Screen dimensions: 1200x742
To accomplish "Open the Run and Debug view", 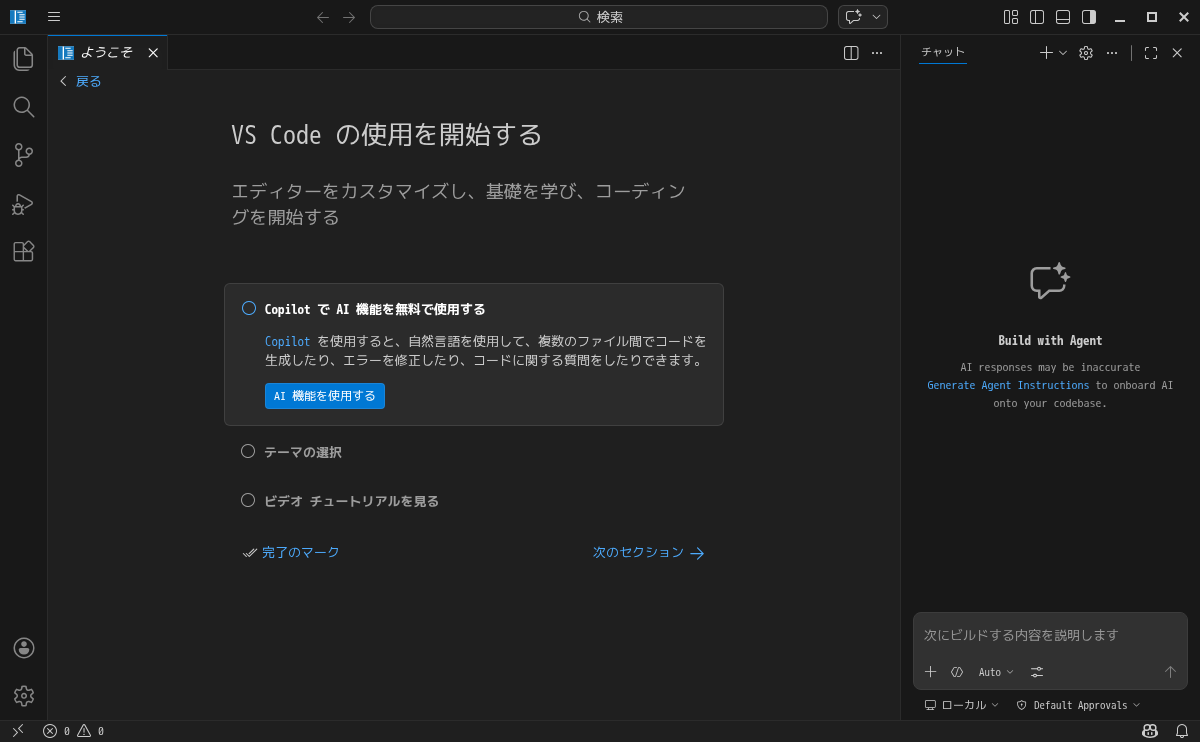I will coord(23,203).
